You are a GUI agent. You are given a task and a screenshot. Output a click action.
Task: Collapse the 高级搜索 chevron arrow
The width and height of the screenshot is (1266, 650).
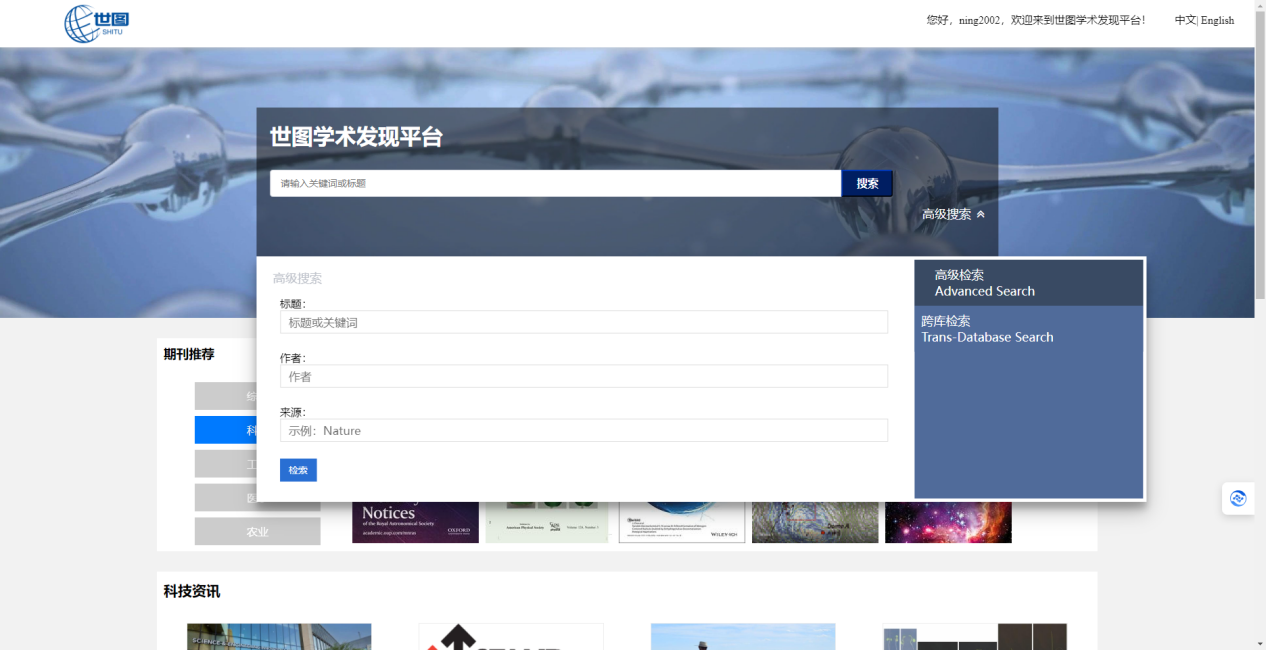981,214
